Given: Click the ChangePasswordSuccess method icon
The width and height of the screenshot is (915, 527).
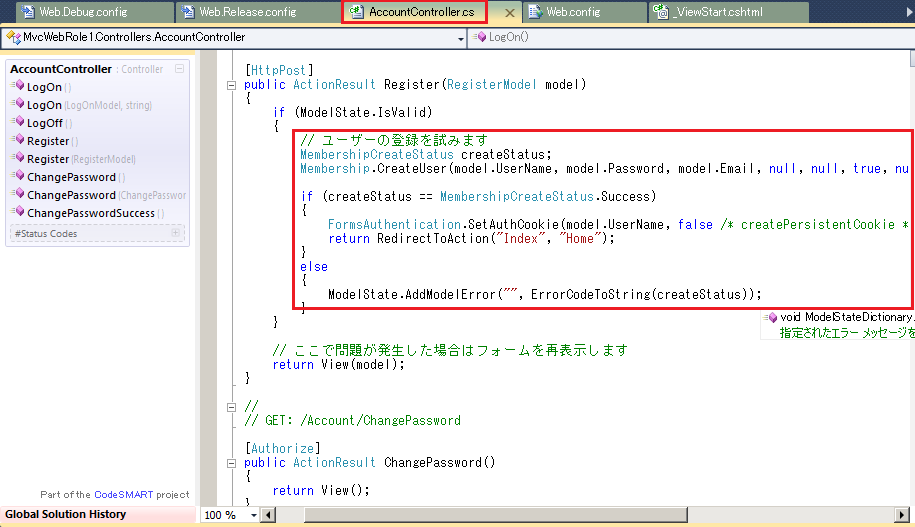Looking at the screenshot, I should point(18,213).
